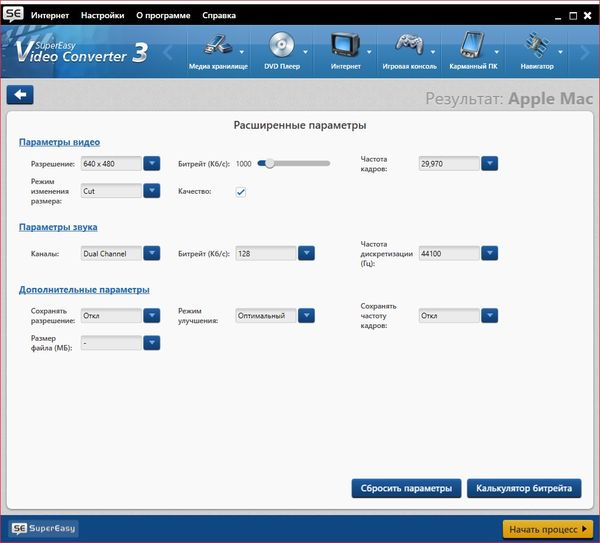
Task: Expand the Интернет category small arrow
Action: click(369, 52)
